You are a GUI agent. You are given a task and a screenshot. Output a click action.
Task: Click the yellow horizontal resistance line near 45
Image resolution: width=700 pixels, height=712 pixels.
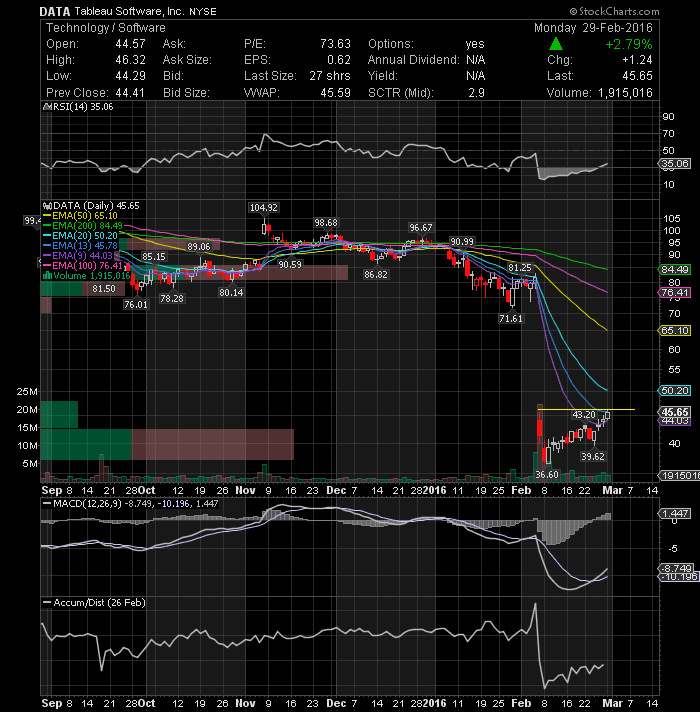coord(586,410)
